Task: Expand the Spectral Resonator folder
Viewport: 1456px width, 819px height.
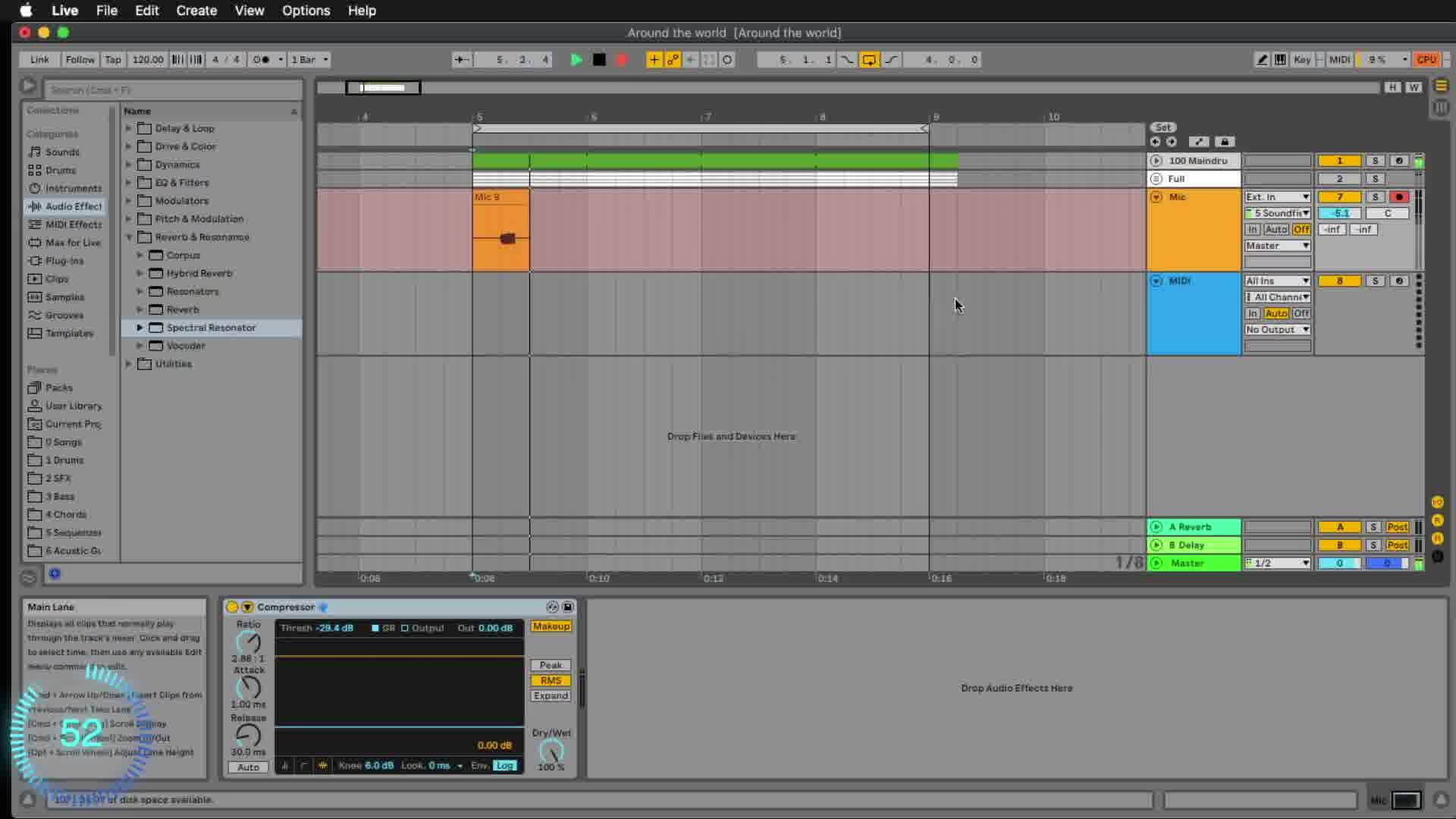Action: tap(140, 328)
